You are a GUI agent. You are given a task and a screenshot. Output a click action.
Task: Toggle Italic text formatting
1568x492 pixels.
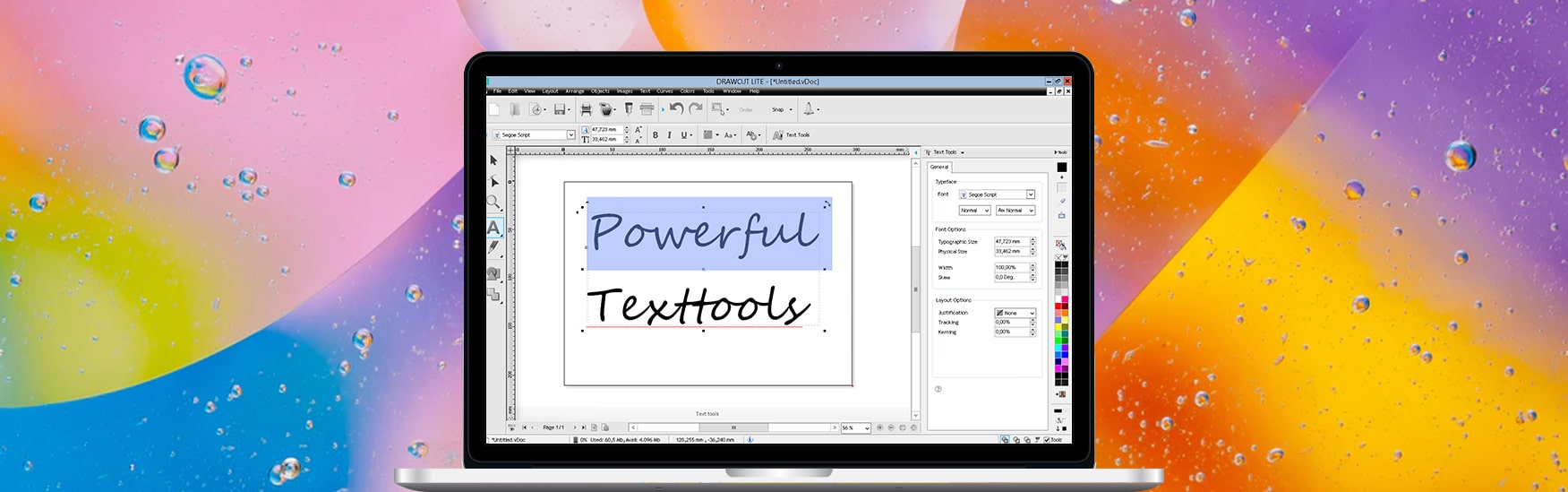pyautogui.click(x=669, y=135)
